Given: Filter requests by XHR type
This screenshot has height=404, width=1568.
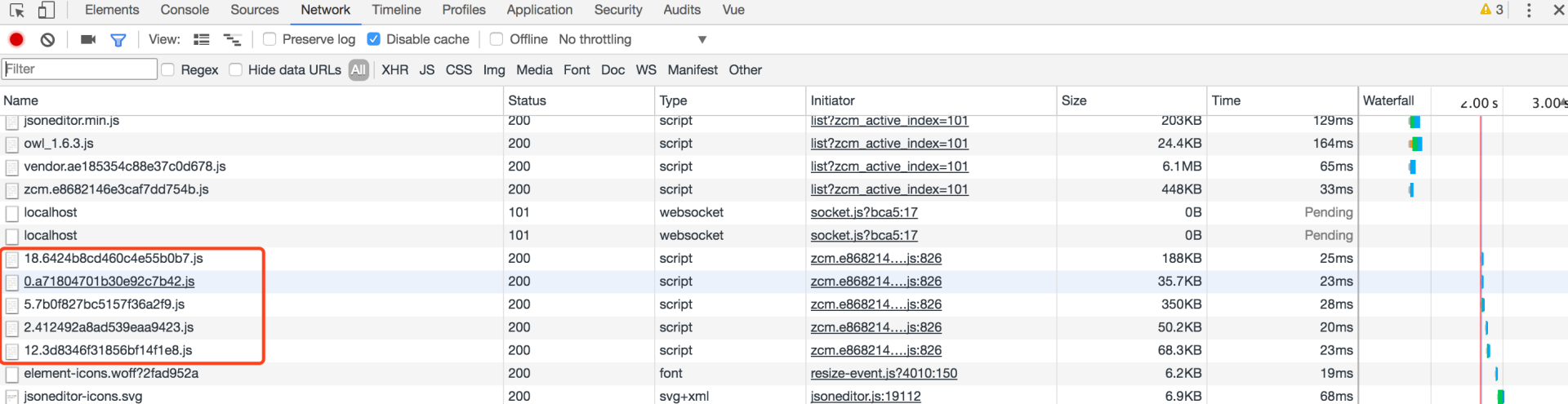Looking at the screenshot, I should 394,69.
